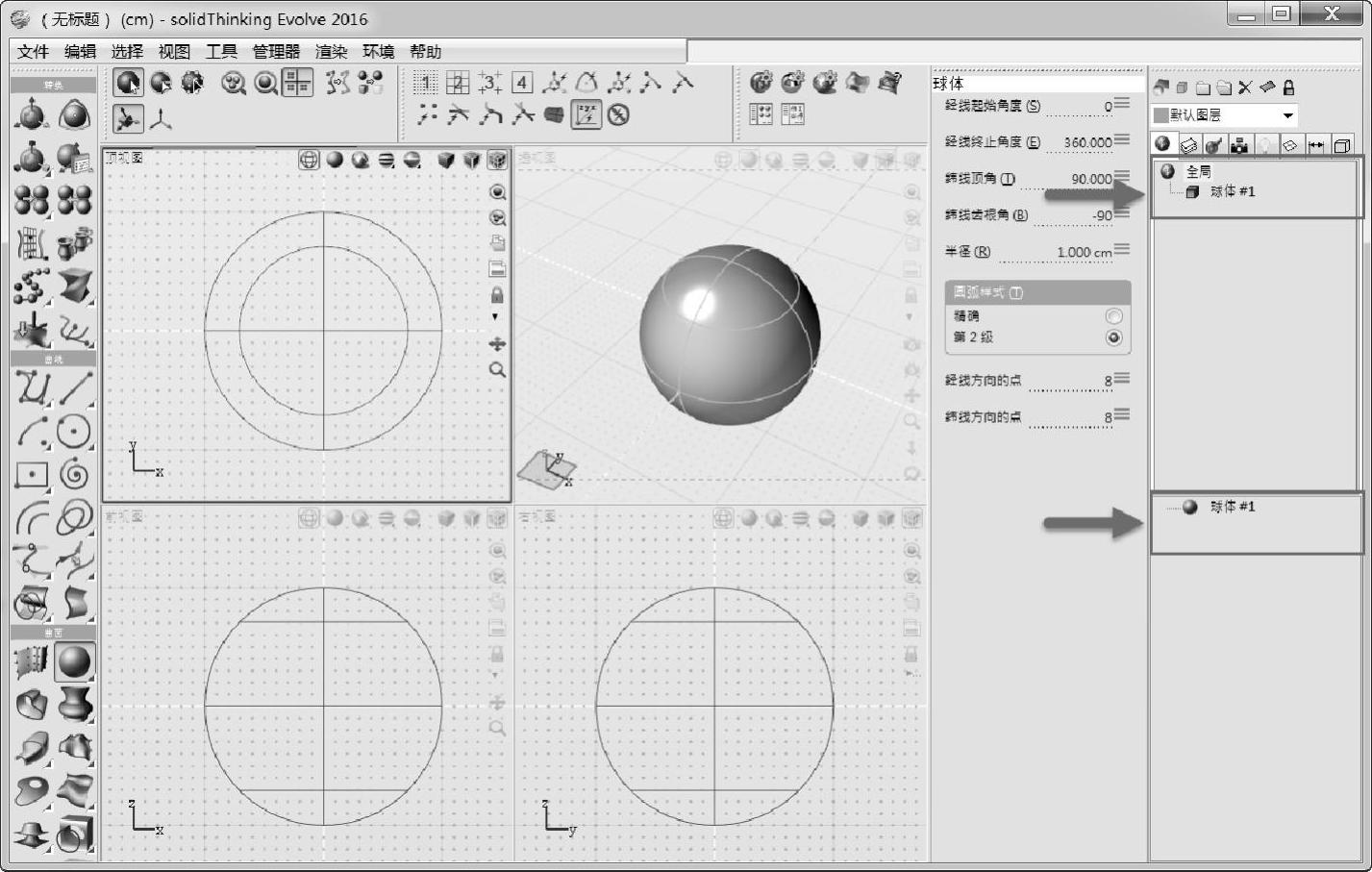The height and width of the screenshot is (872, 1372).
Task: Open the 文件 menu
Action: [33, 52]
